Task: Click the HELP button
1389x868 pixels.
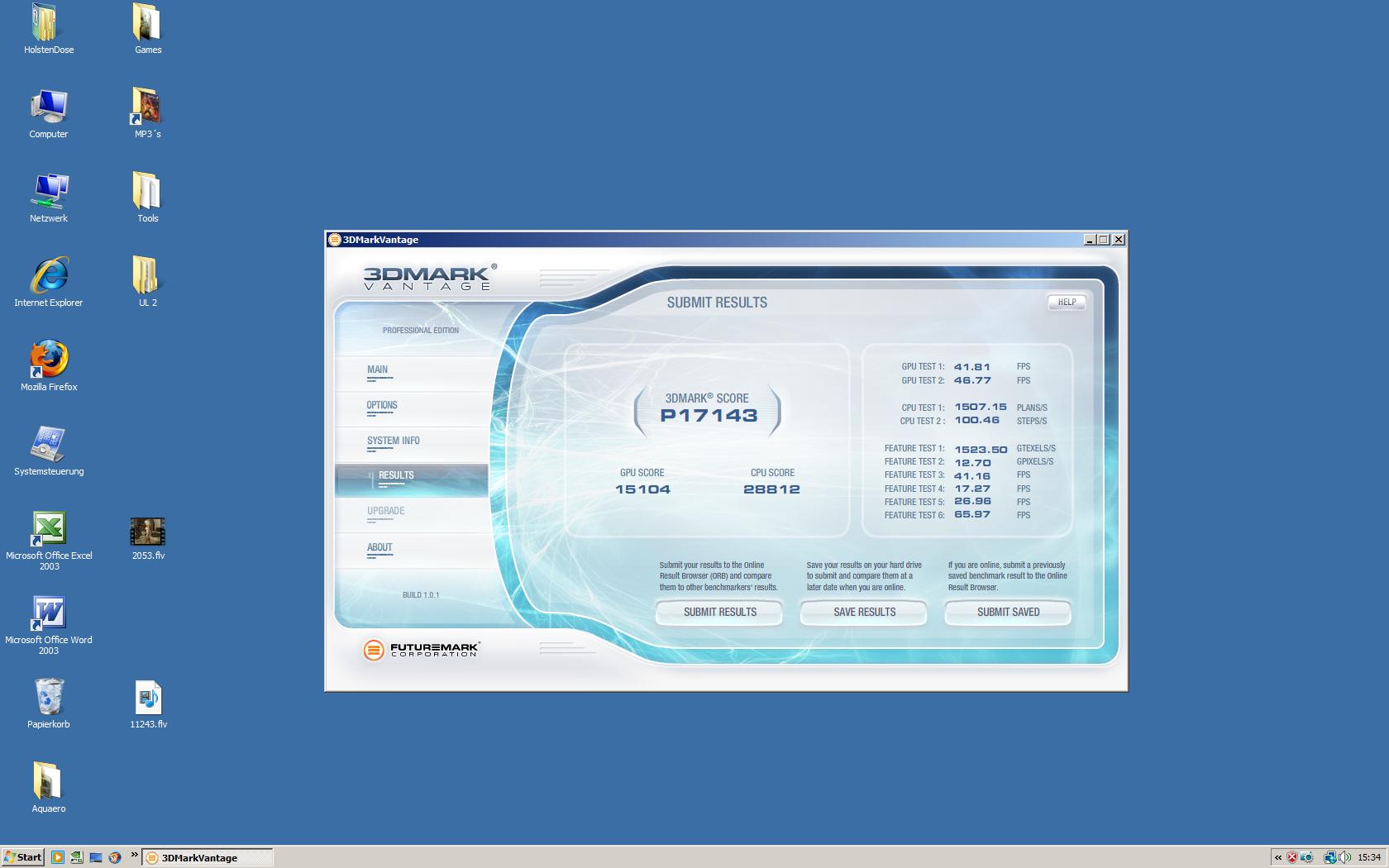Action: (x=1067, y=303)
